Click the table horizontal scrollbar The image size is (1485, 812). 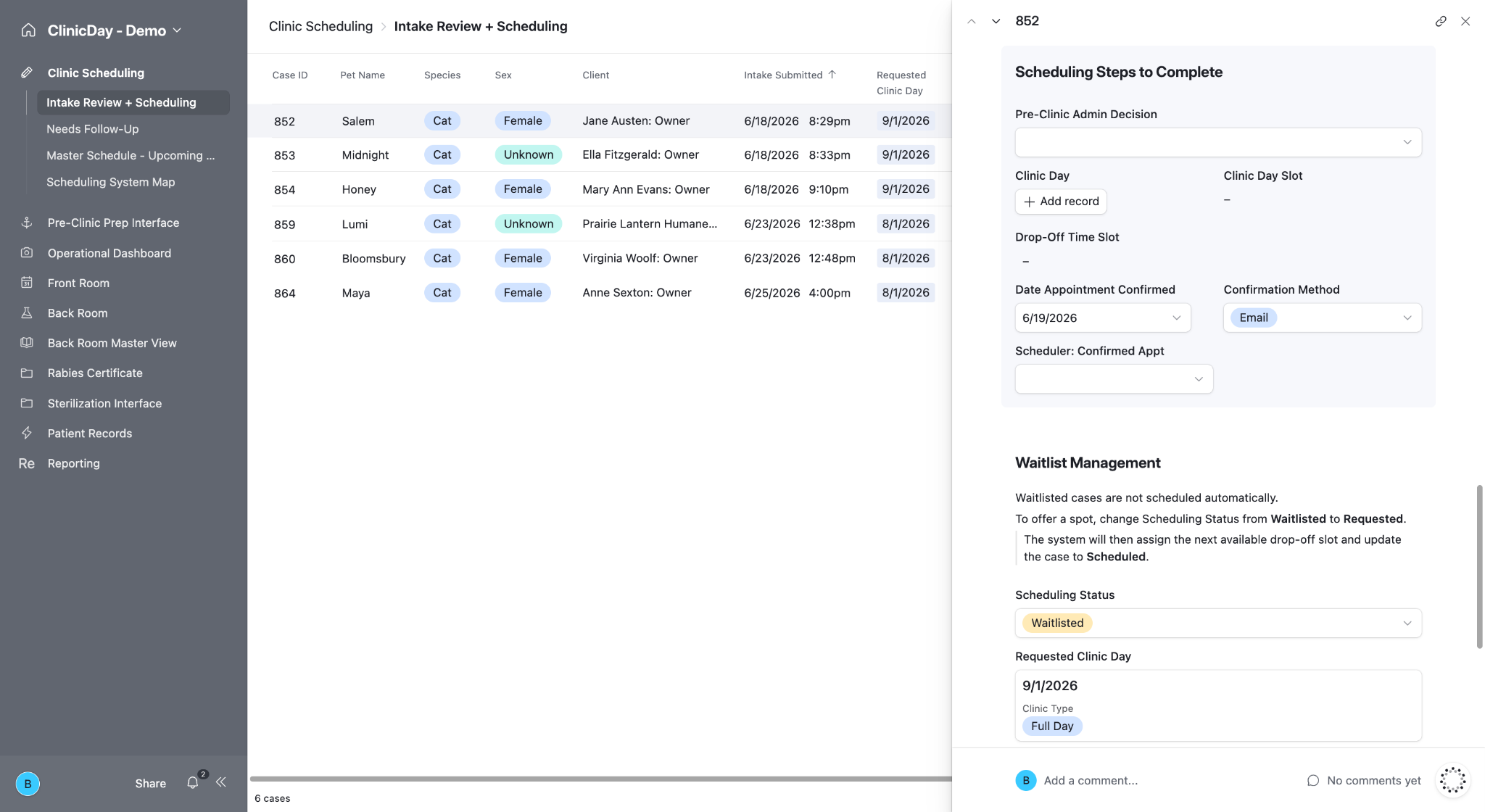click(600, 779)
